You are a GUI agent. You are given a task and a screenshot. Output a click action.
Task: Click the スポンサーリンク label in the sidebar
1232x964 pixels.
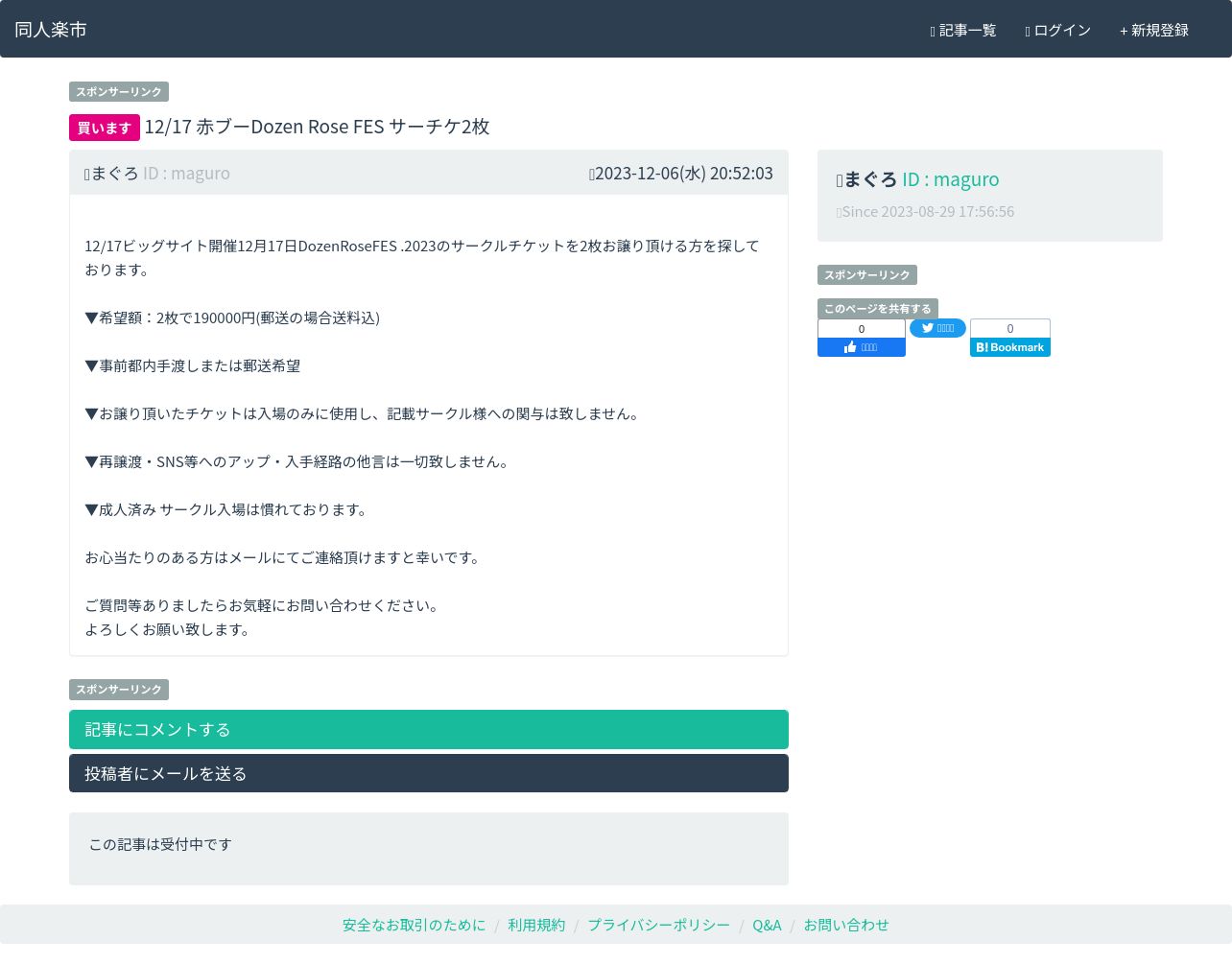[x=867, y=275]
